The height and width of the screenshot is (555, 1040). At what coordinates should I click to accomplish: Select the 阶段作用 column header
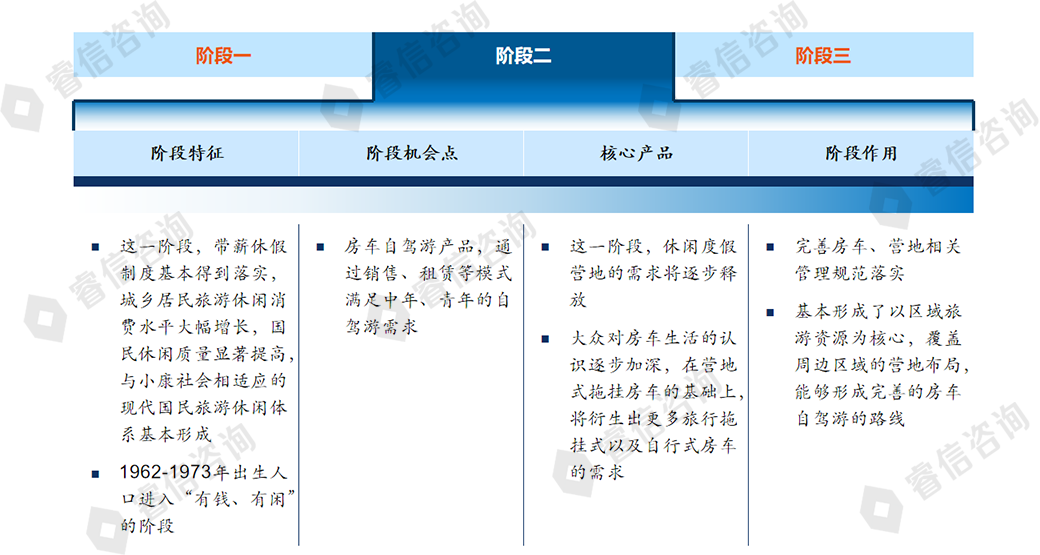(x=861, y=154)
